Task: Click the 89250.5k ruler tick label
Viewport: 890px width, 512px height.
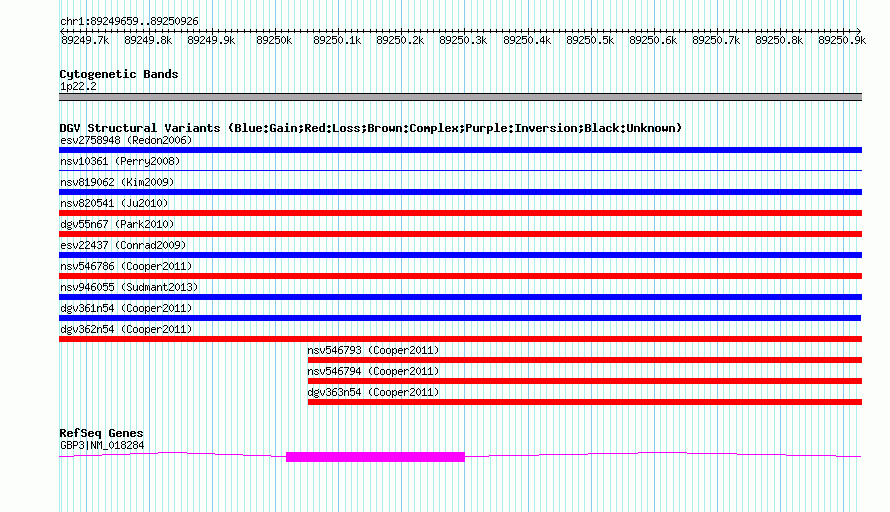Action: point(590,40)
